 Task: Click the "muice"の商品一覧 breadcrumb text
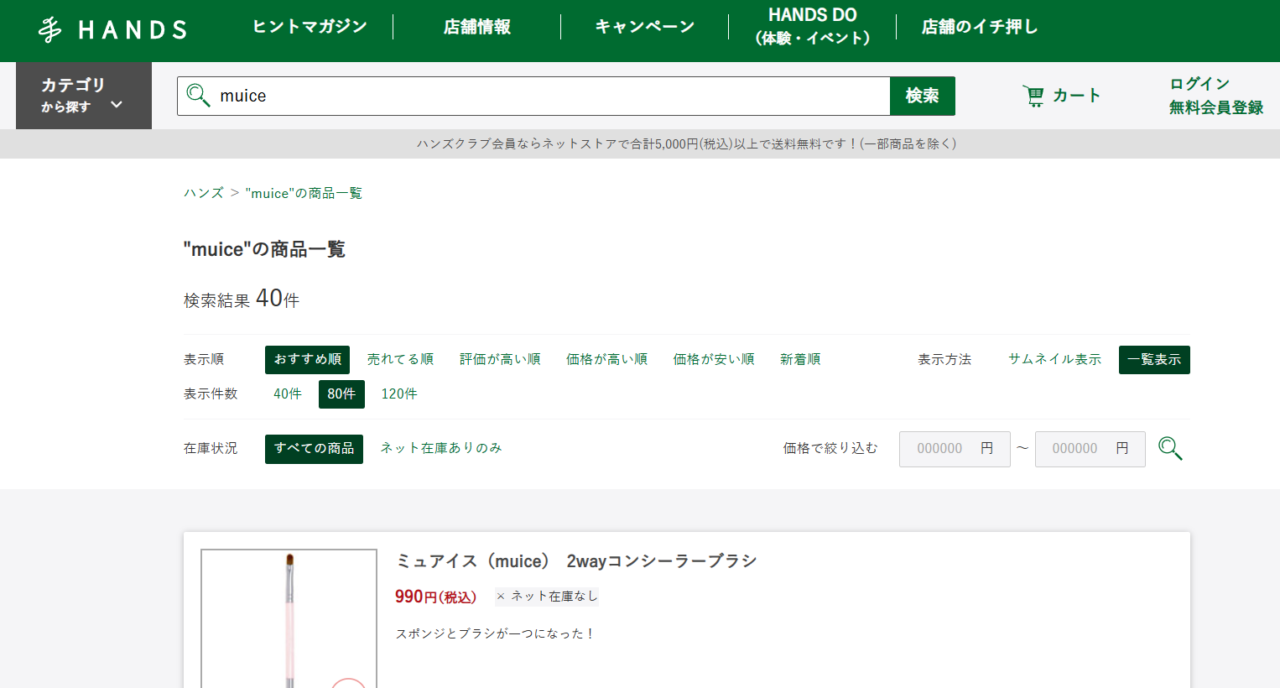click(x=304, y=193)
